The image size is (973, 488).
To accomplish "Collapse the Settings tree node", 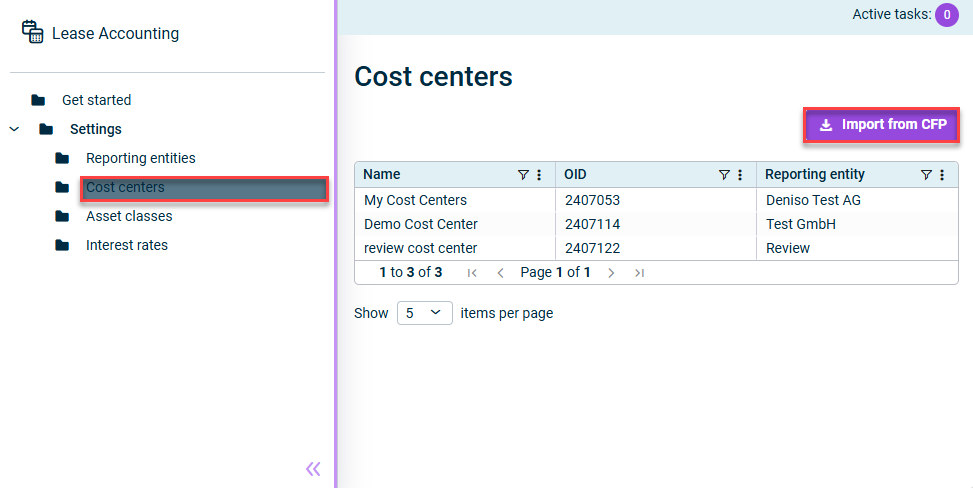I will coord(15,129).
